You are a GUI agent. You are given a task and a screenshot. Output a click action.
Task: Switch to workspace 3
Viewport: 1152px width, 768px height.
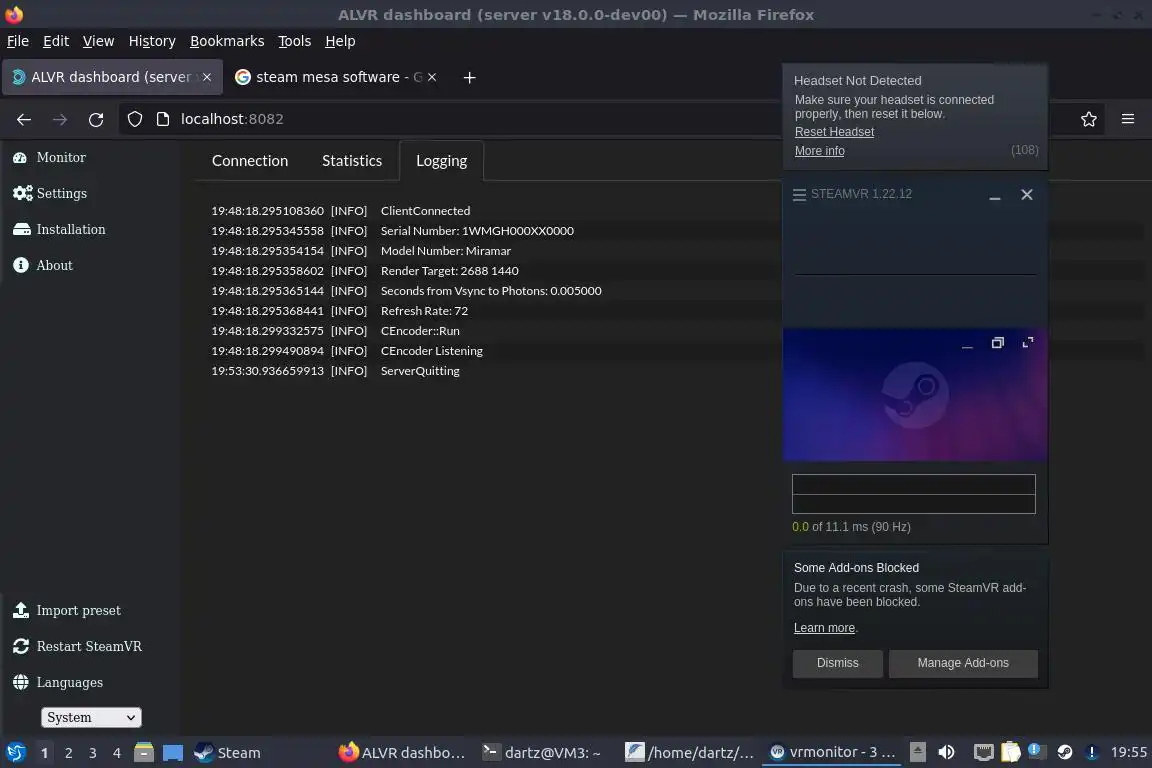click(x=93, y=753)
